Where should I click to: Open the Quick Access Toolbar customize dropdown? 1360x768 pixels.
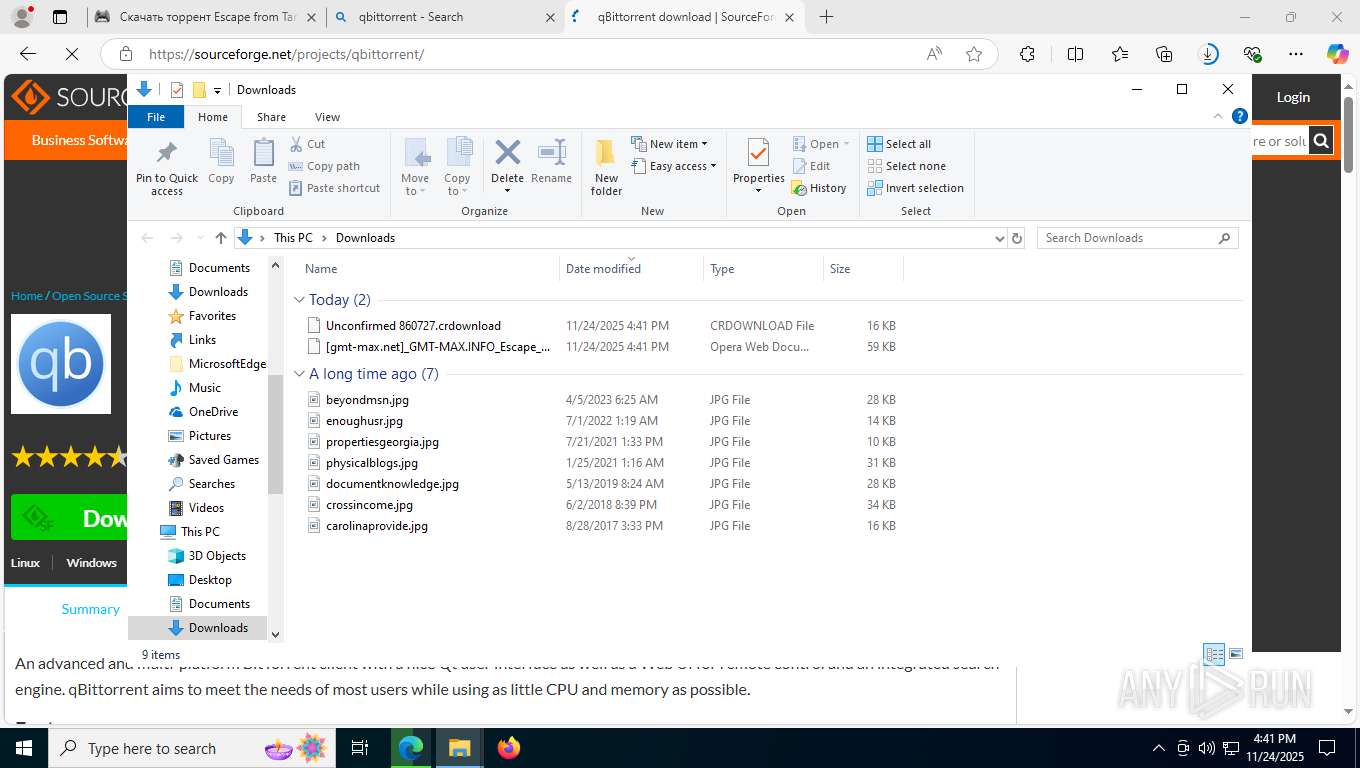coord(217,91)
